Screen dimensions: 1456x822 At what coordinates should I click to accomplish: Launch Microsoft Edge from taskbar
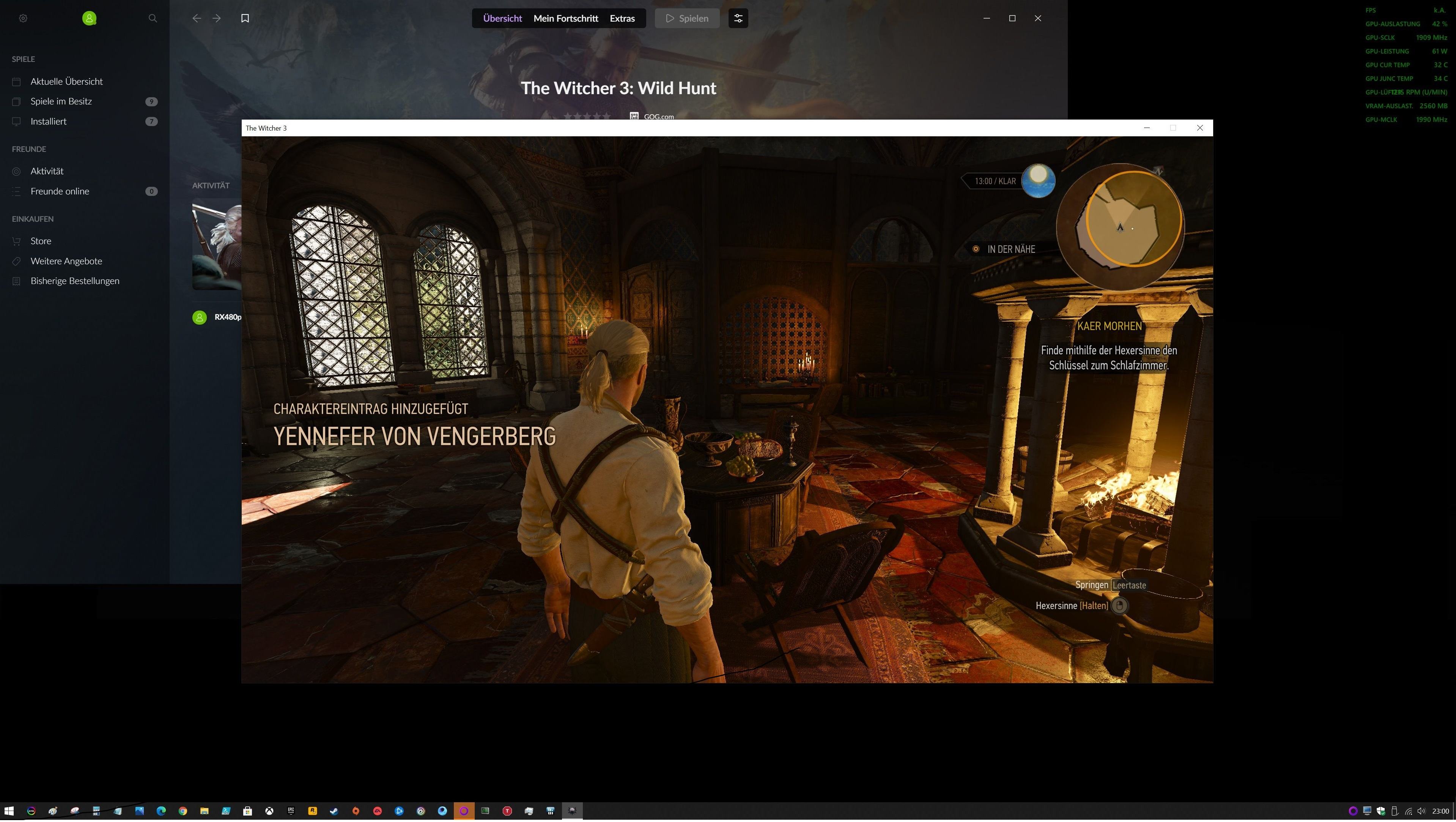click(x=161, y=812)
